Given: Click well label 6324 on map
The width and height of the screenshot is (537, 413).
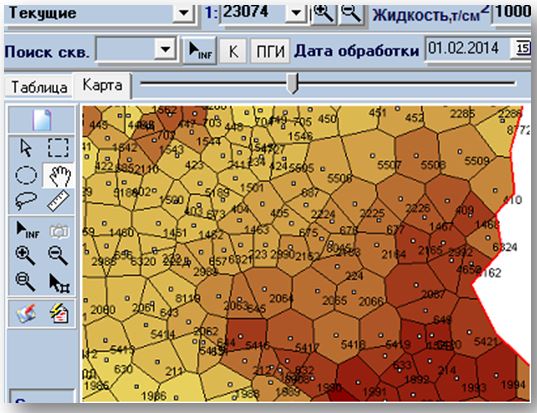Looking at the screenshot, I should click(x=504, y=247).
